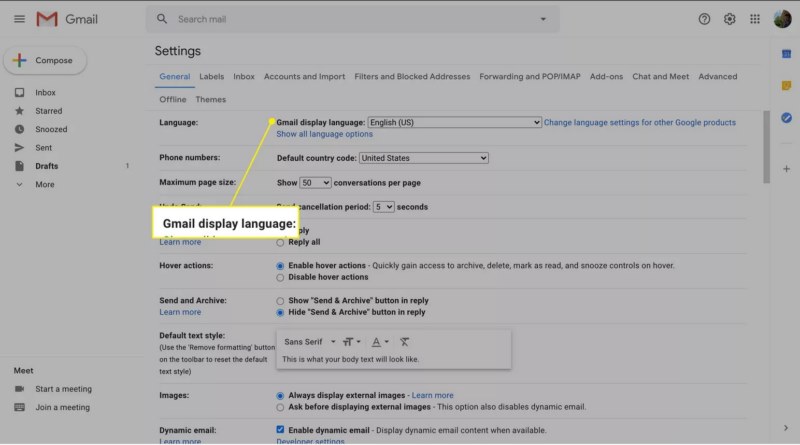Open the Gmail display language dropdown
The width and height of the screenshot is (800, 445).
(x=454, y=122)
